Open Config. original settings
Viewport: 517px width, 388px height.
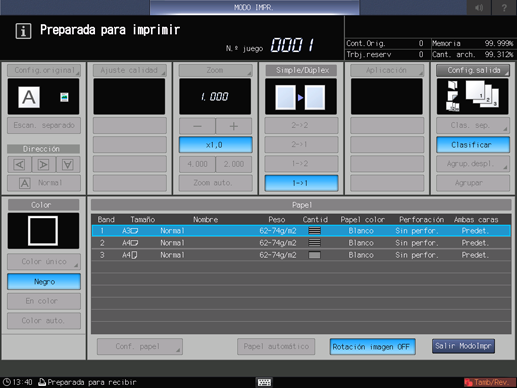(44, 70)
